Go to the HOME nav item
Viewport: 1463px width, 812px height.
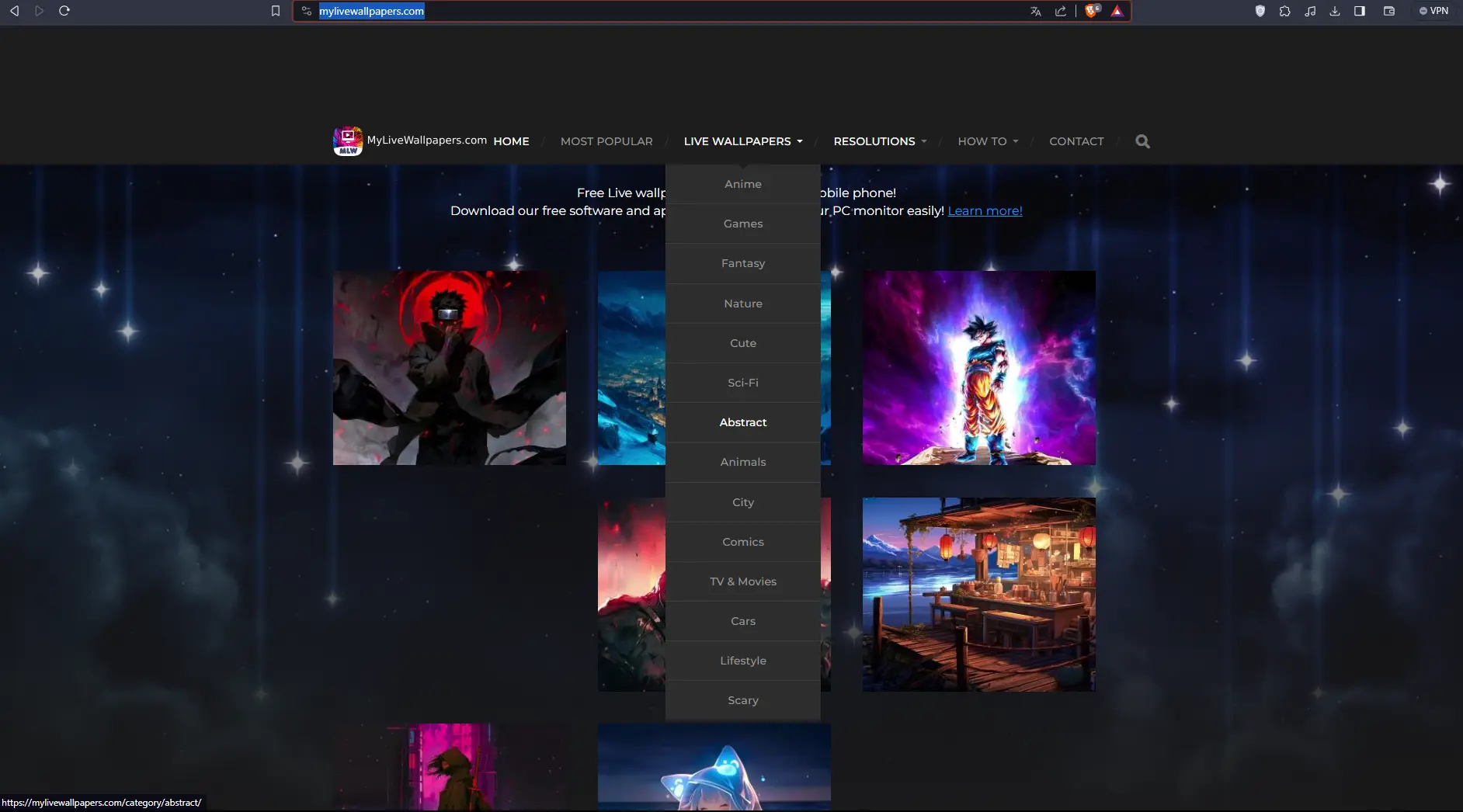click(511, 141)
